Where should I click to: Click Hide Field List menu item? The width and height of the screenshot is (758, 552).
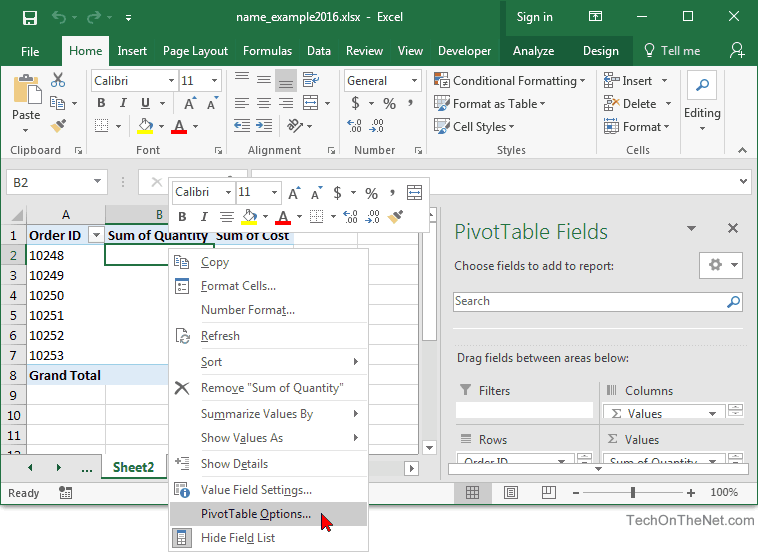tap(269, 537)
